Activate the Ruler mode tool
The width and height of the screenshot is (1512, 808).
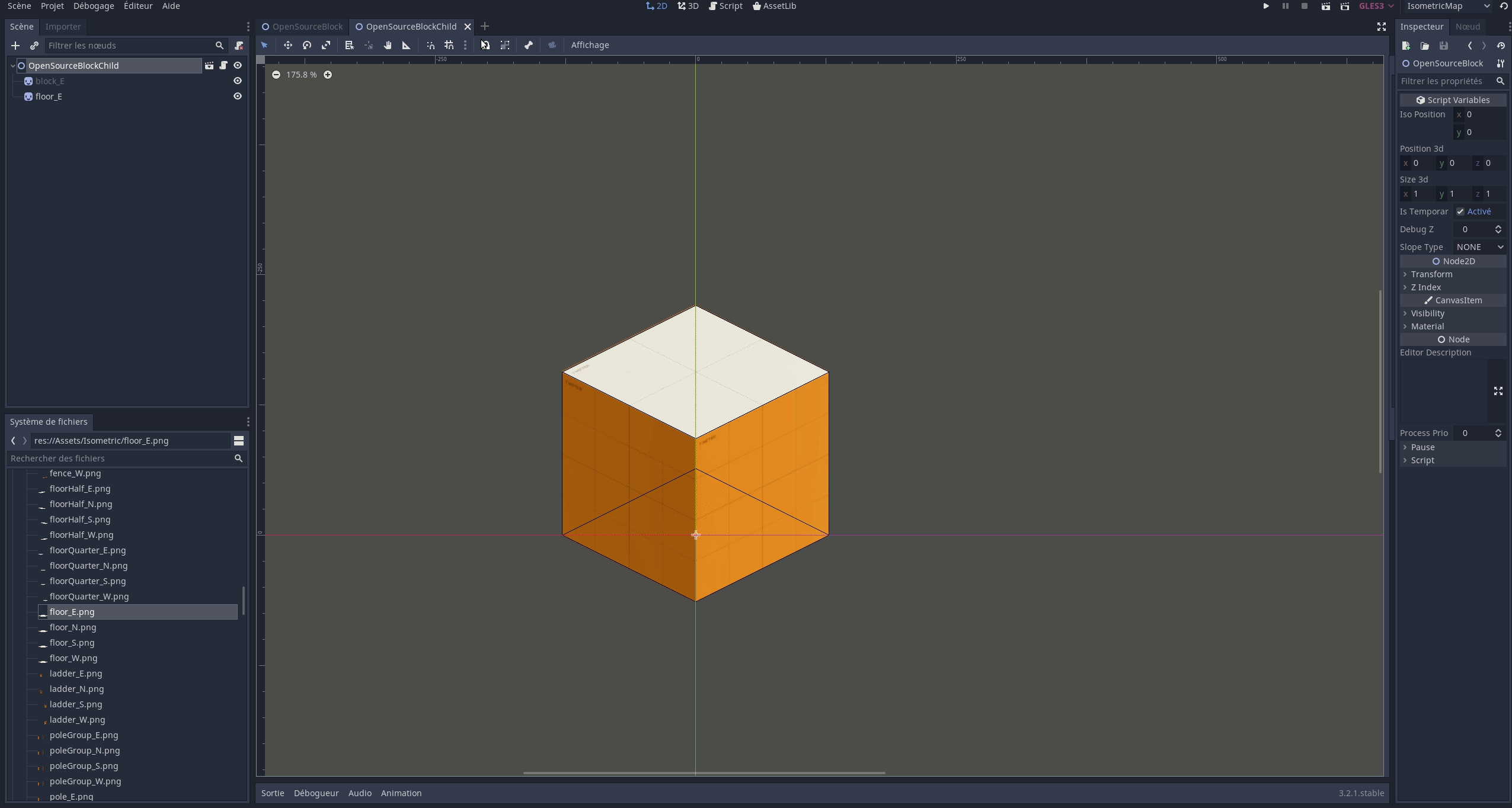[x=407, y=45]
